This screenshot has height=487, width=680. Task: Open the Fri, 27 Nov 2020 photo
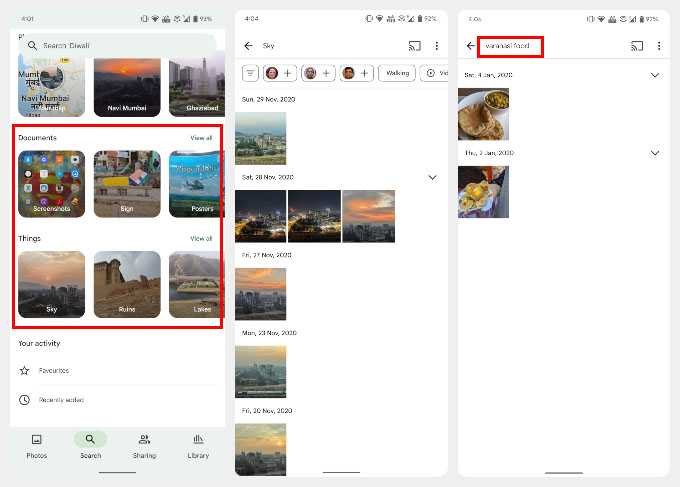tap(261, 294)
